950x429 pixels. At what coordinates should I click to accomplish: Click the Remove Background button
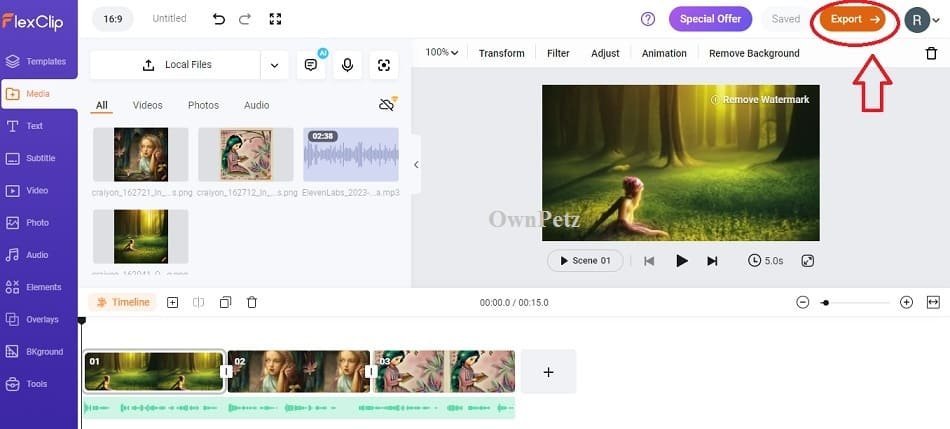754,53
